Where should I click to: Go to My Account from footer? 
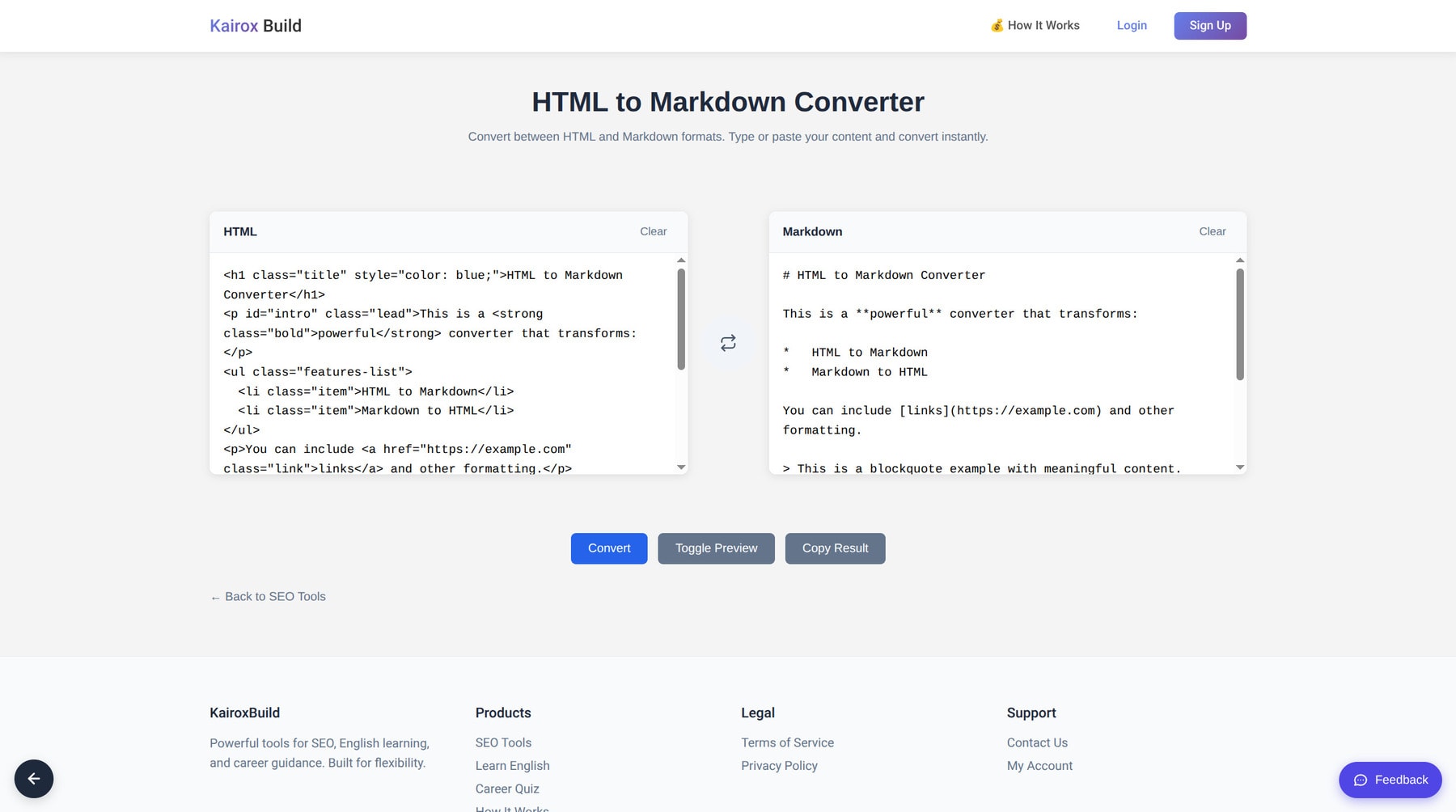click(x=1039, y=765)
